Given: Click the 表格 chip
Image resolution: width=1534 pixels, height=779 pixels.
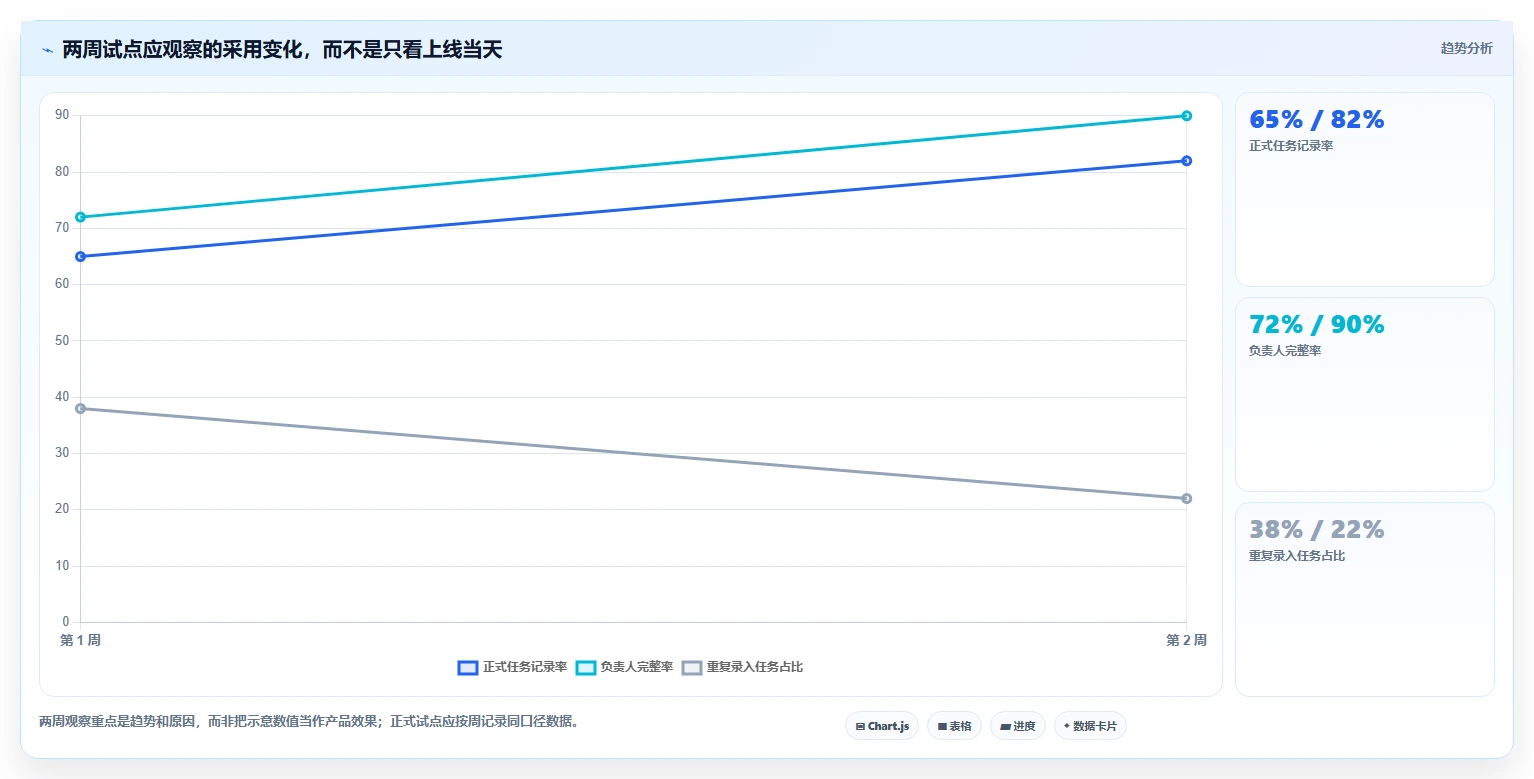Looking at the screenshot, I should pos(954,726).
